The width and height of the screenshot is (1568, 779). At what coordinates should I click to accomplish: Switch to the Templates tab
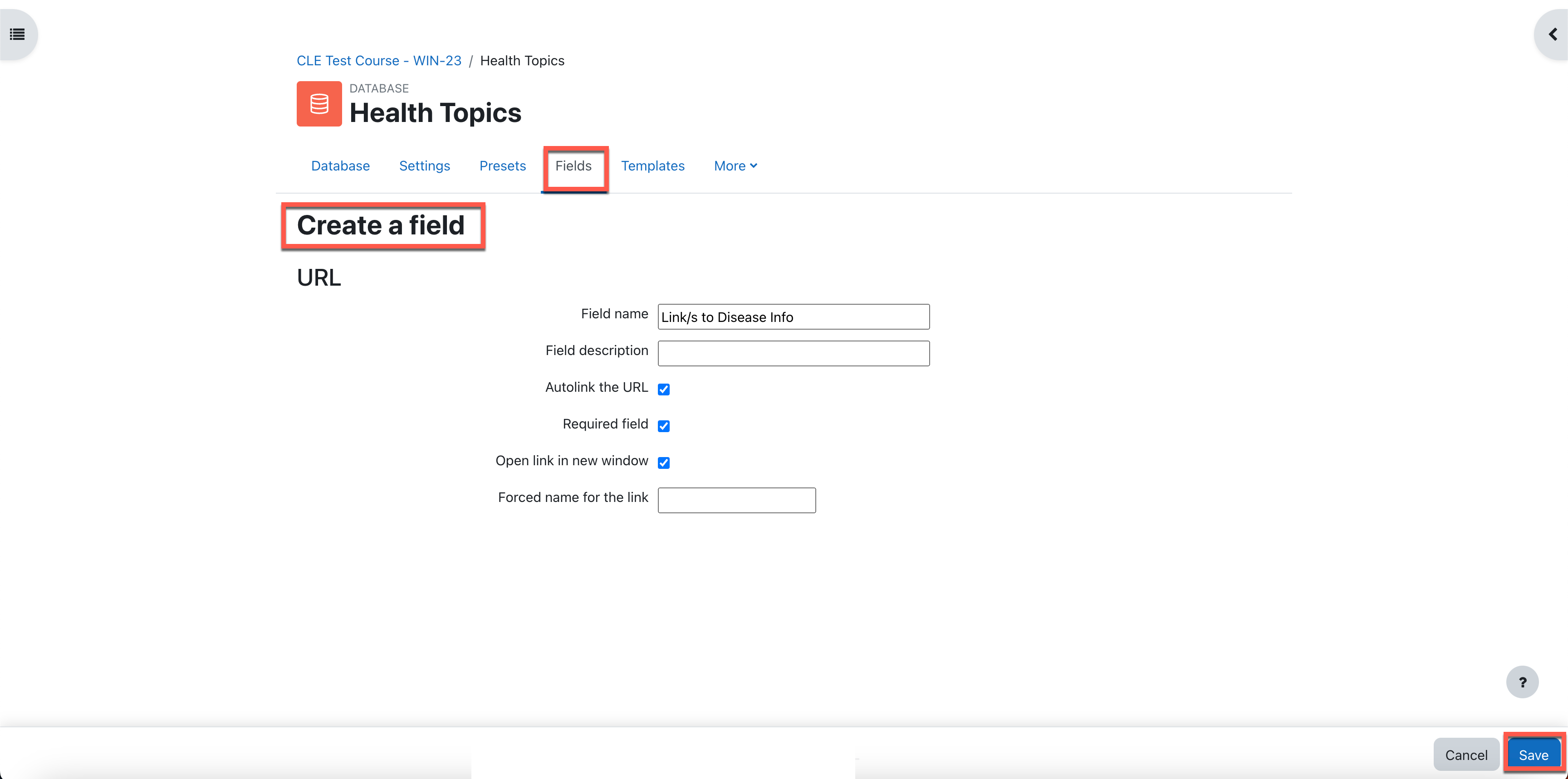coord(652,166)
